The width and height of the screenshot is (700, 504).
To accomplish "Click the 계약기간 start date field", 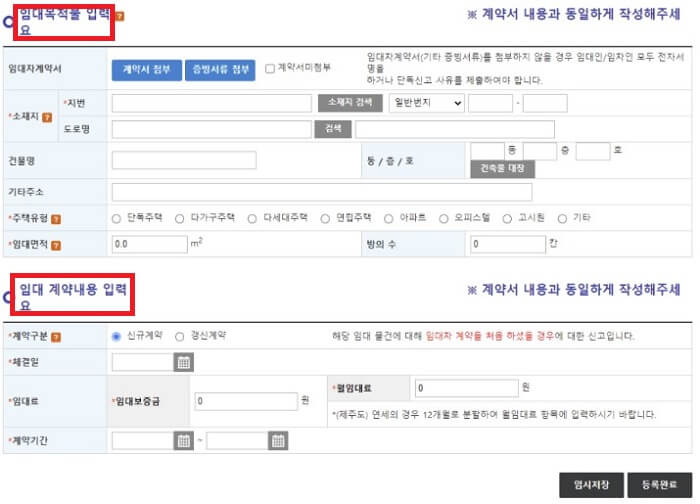I will pos(143,441).
